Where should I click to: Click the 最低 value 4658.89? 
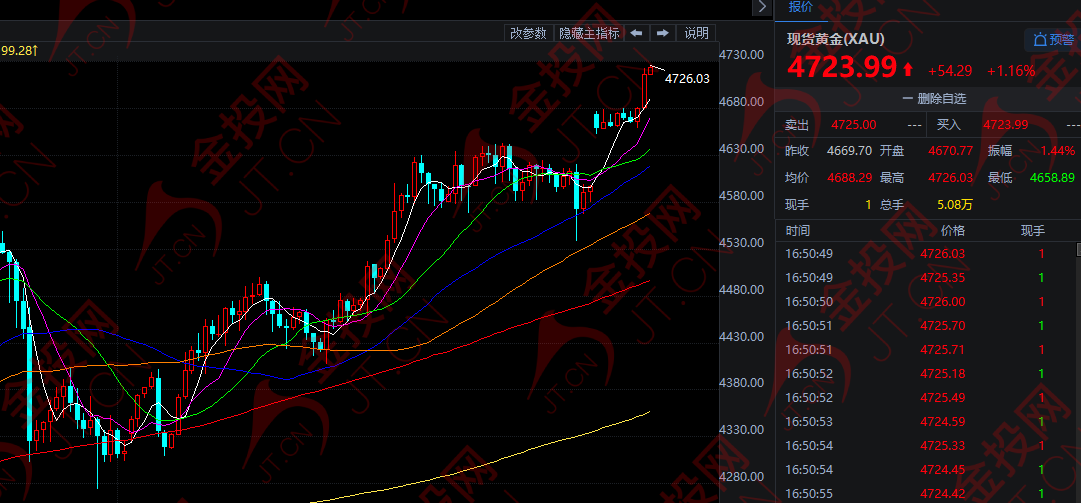coord(1052,178)
